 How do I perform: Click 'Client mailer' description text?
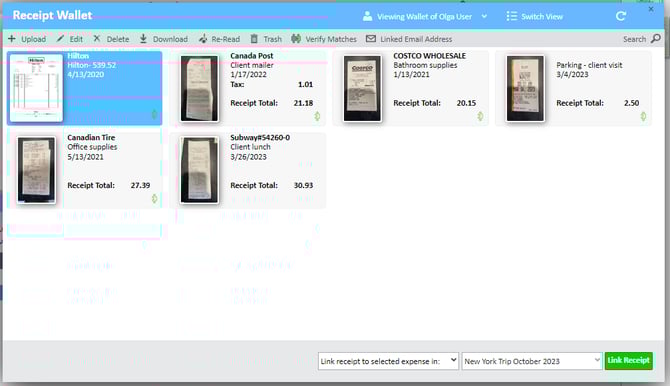pyautogui.click(x=252, y=65)
